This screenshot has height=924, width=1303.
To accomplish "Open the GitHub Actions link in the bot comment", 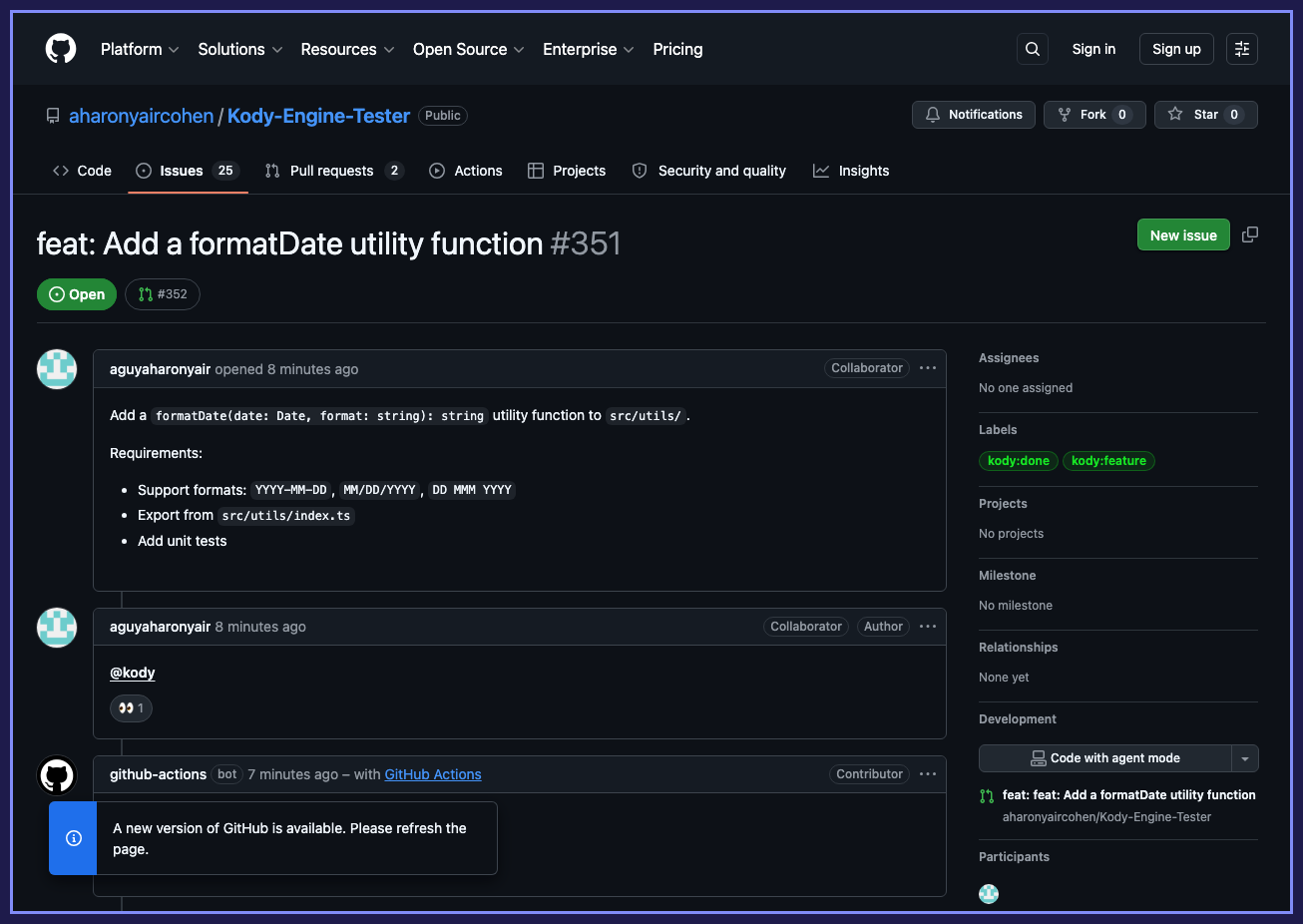I will (432, 774).
